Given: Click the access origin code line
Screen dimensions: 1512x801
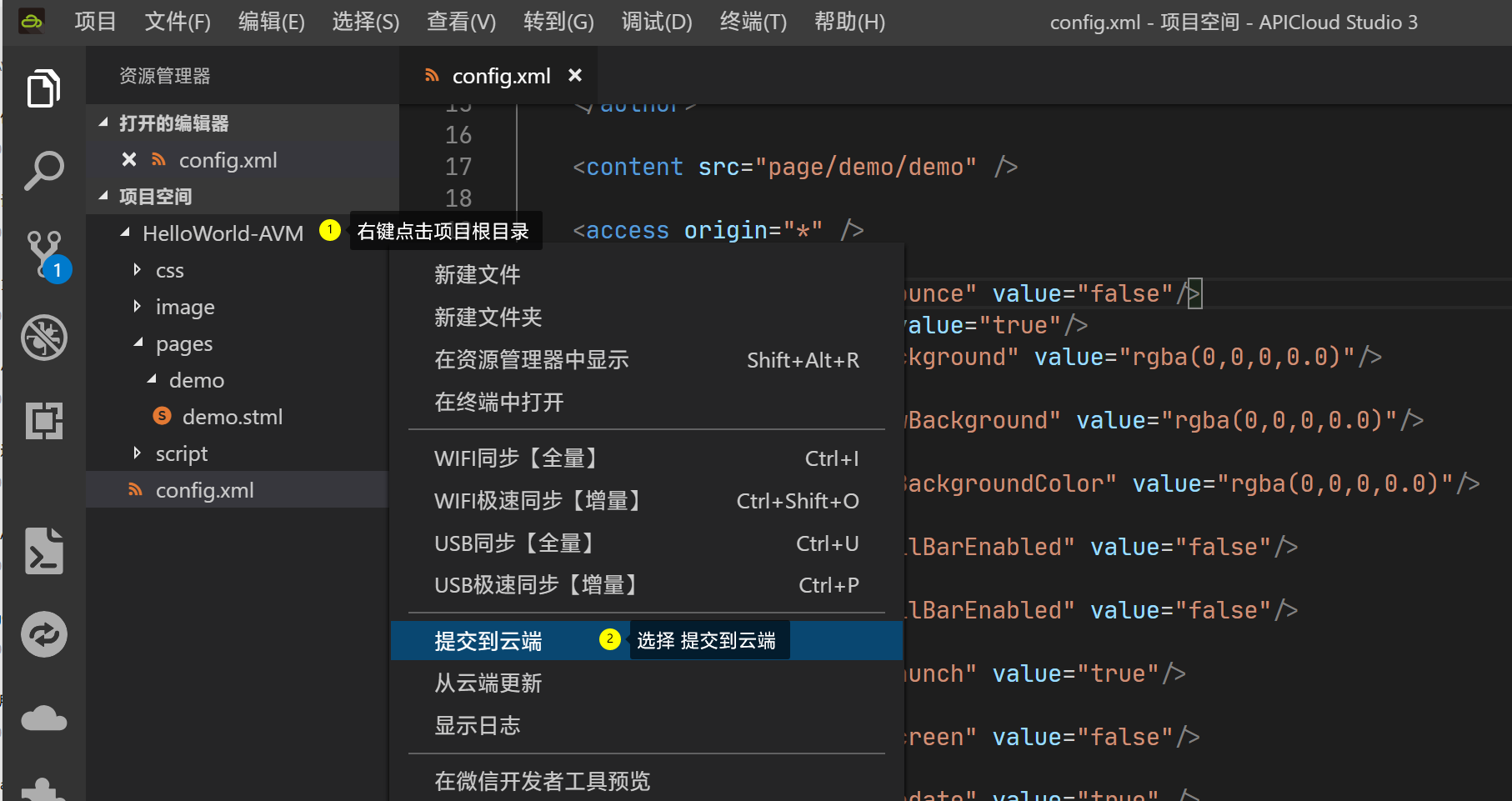Looking at the screenshot, I should point(718,230).
